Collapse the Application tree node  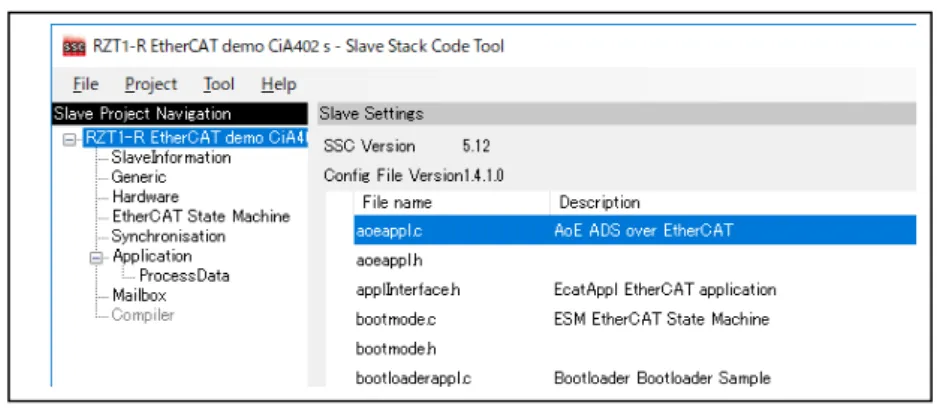[x=97, y=257]
